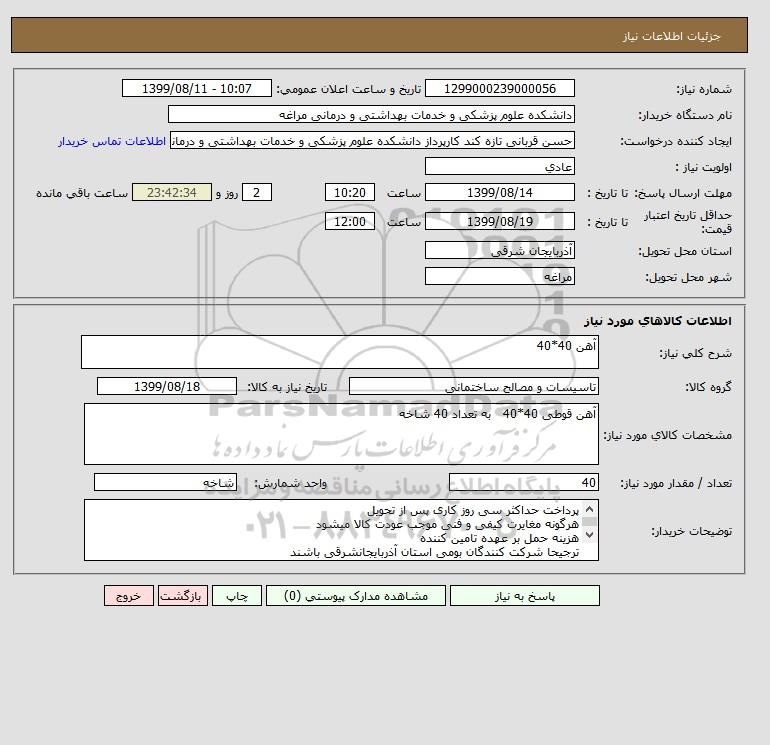This screenshot has height=745, width=770.
Task: Click label ایجاد کننده درخواست
Action: 676,141
